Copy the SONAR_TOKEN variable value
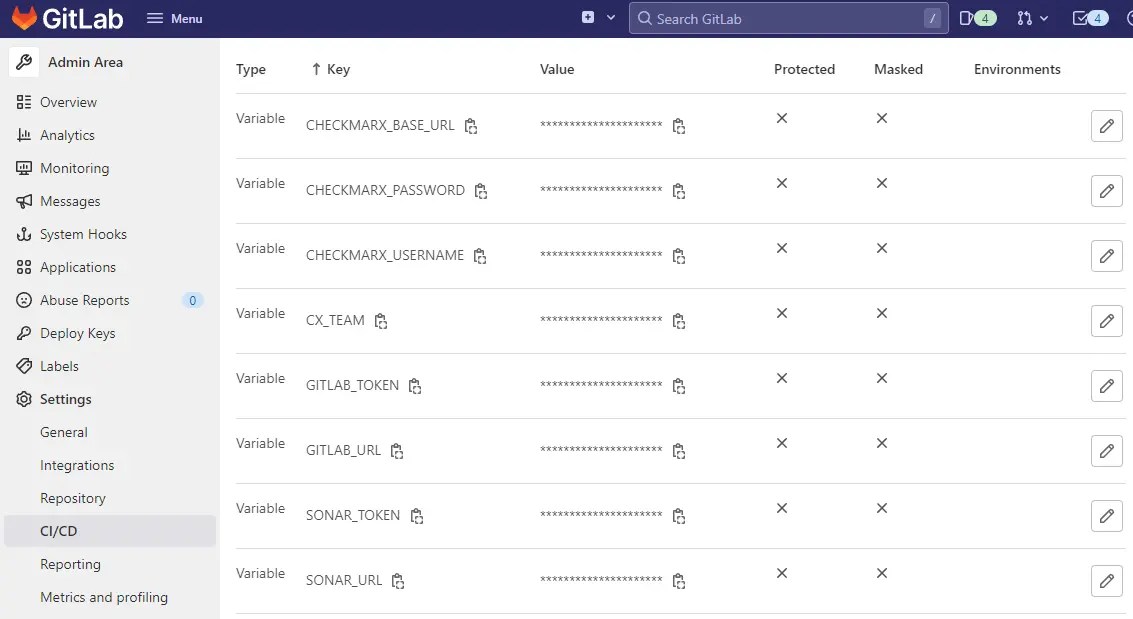 [679, 516]
